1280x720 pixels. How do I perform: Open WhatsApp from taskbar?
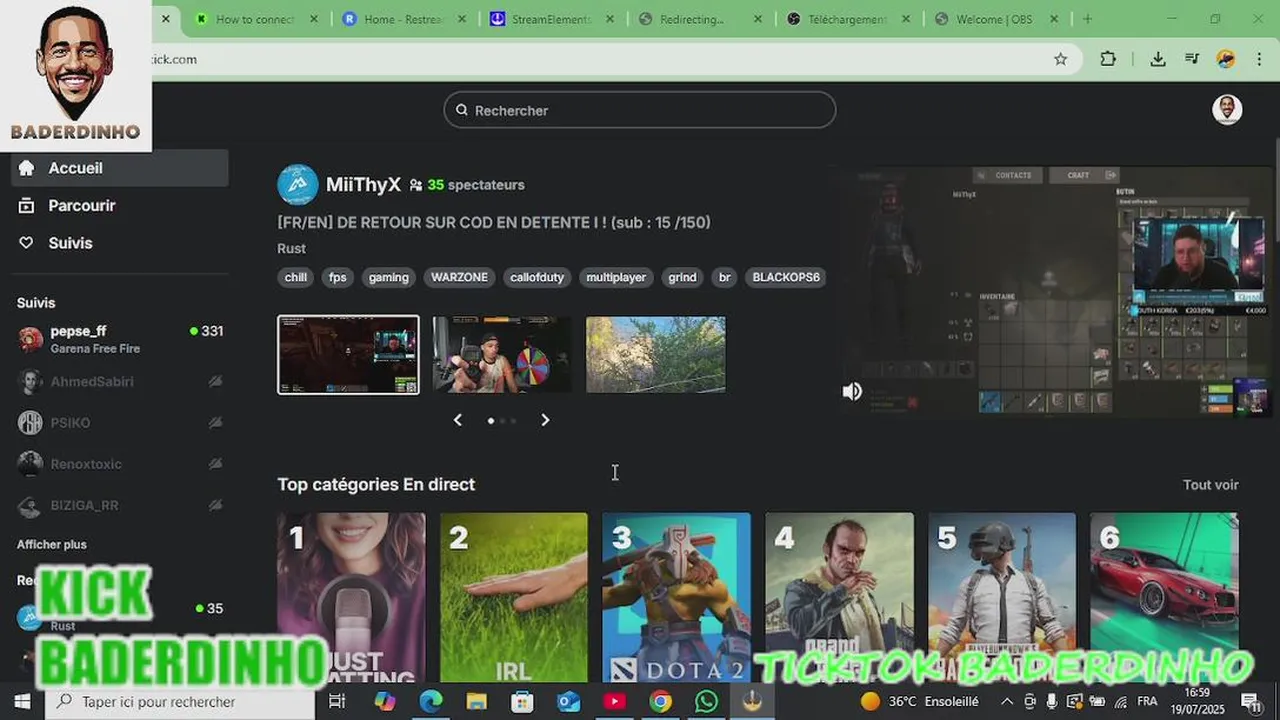(706, 702)
